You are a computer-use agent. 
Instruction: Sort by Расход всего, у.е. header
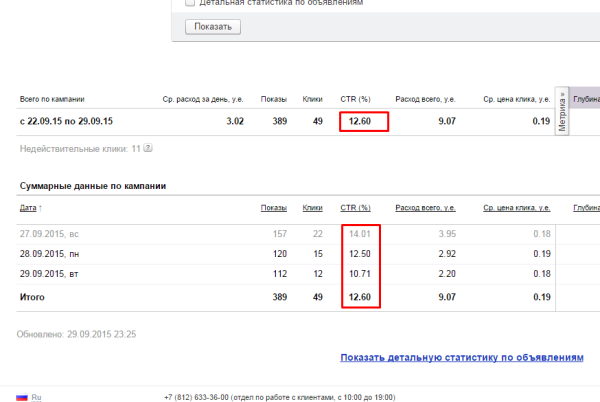(425, 208)
